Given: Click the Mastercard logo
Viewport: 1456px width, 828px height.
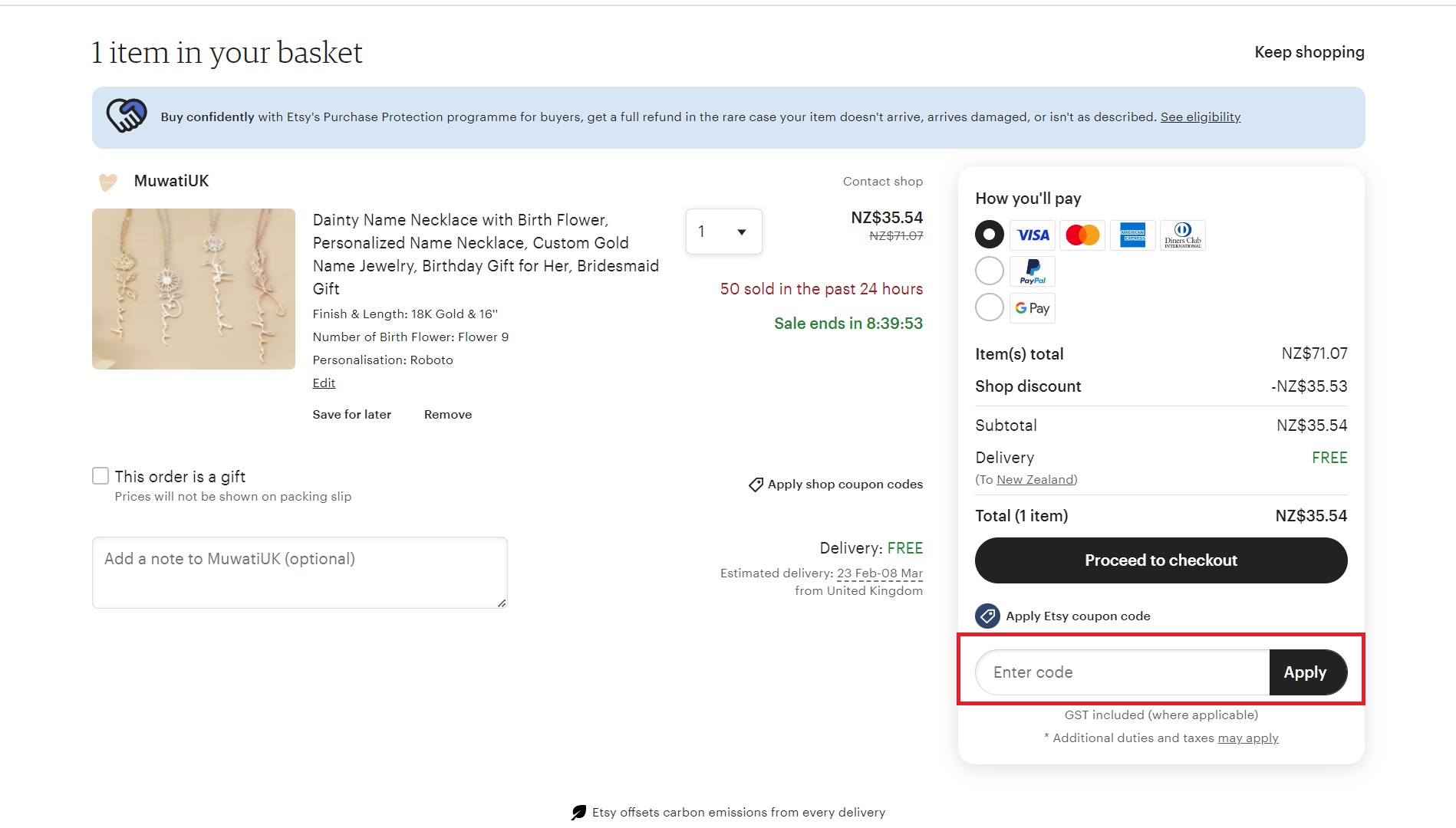Looking at the screenshot, I should [x=1082, y=235].
